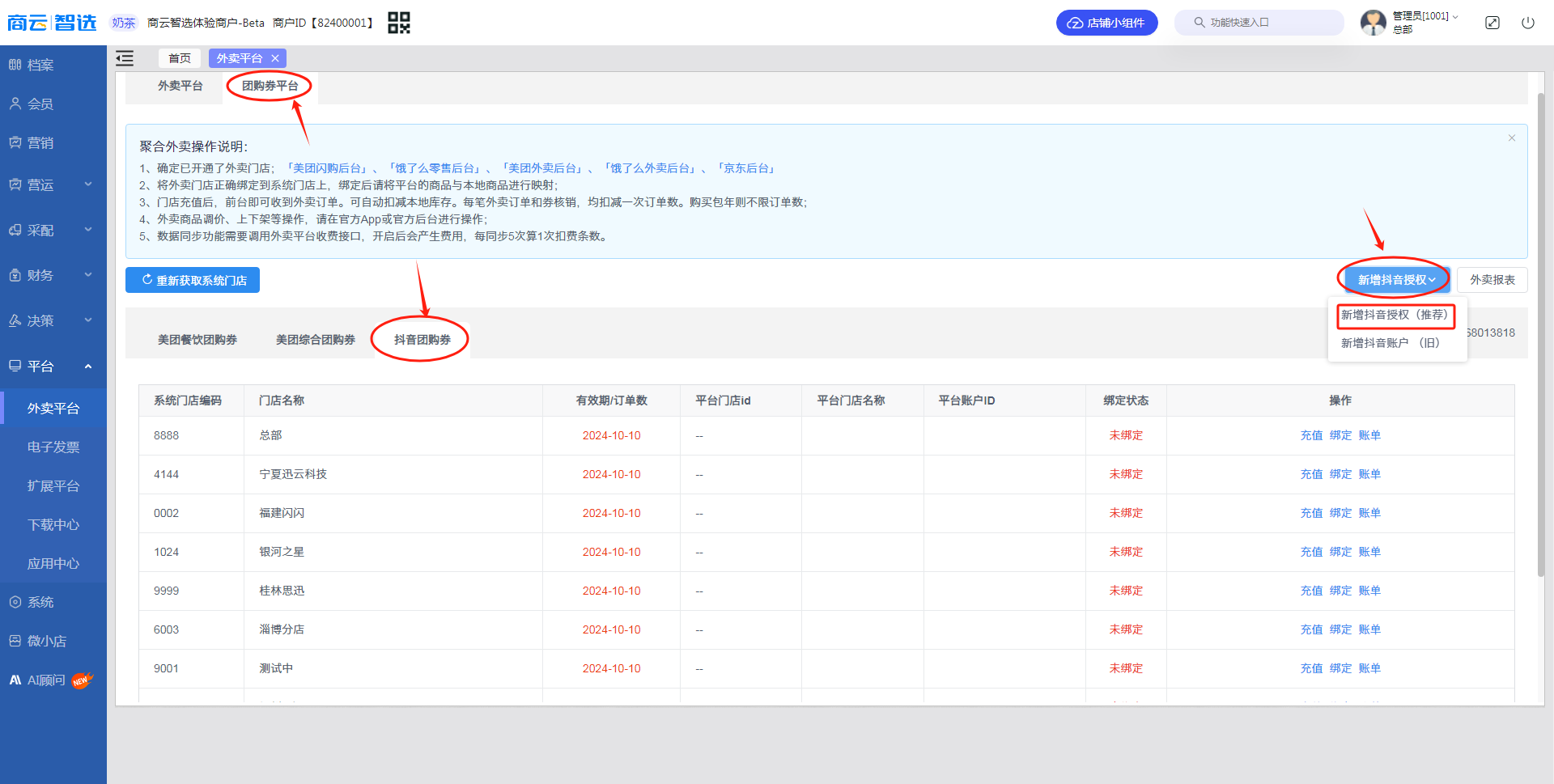Close the 外卖平台 page tab

pos(275,58)
